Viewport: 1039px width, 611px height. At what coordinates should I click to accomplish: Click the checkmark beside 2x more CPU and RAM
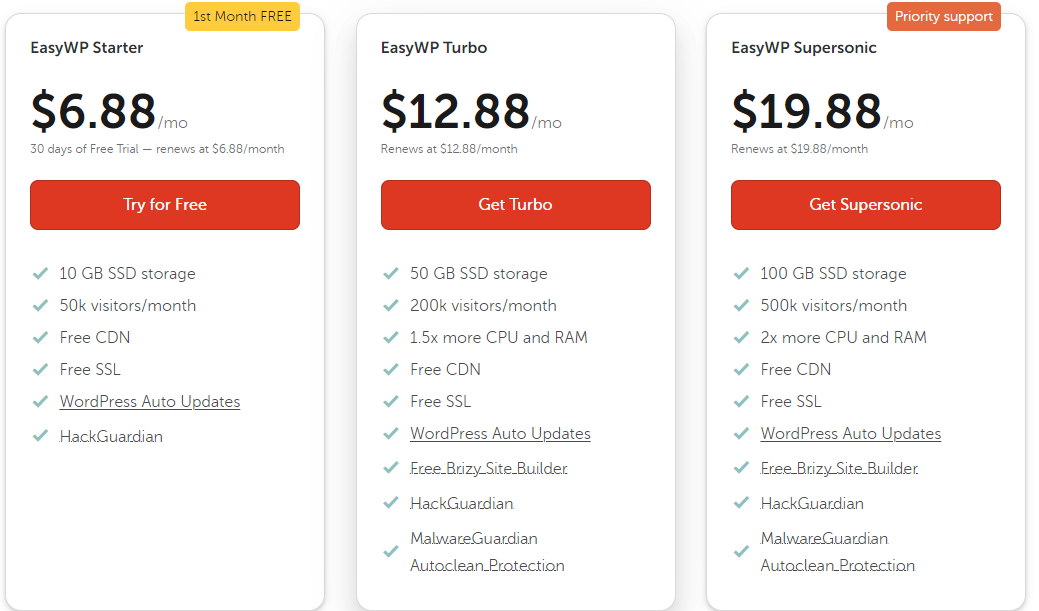(x=741, y=337)
